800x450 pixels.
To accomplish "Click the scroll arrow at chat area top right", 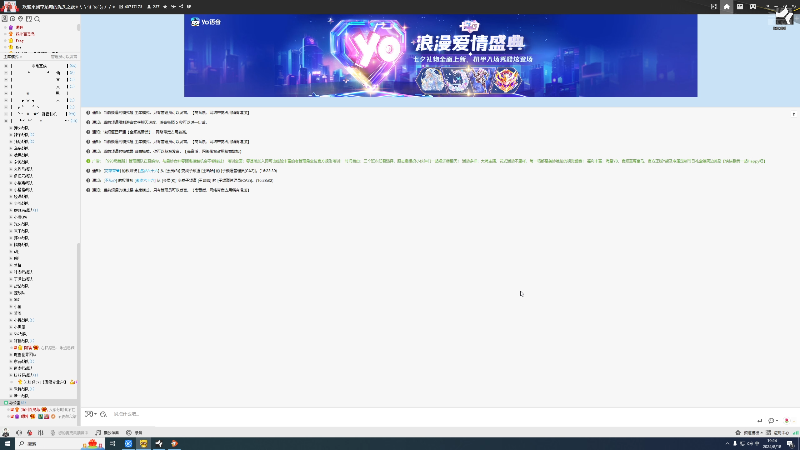I will (794, 114).
